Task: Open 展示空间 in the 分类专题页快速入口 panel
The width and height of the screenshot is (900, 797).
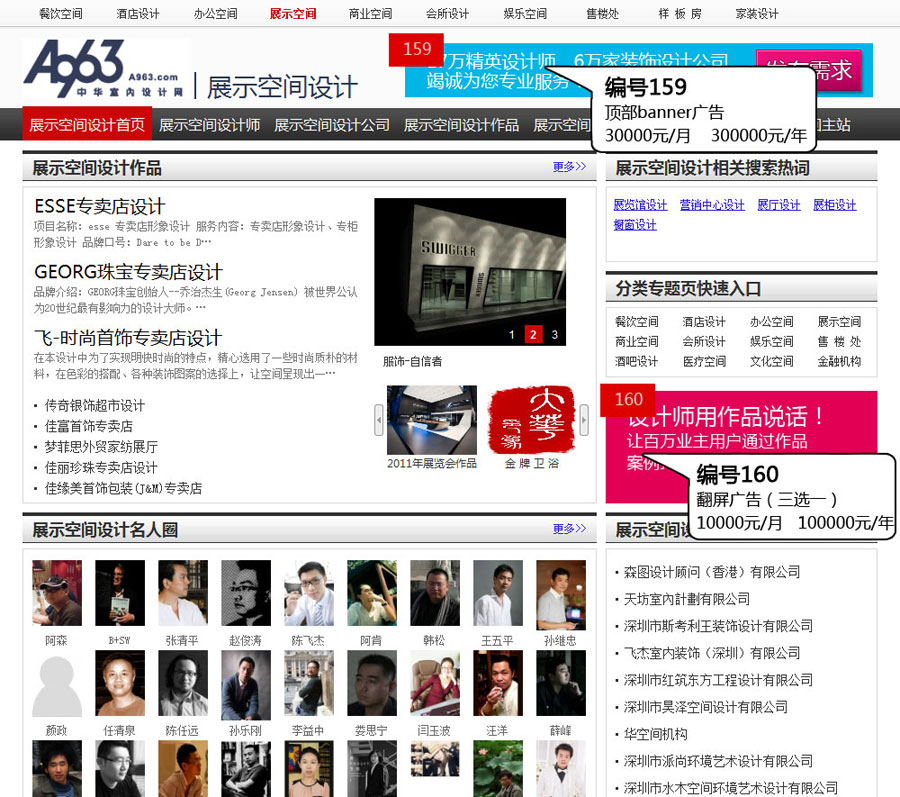Action: 839,321
